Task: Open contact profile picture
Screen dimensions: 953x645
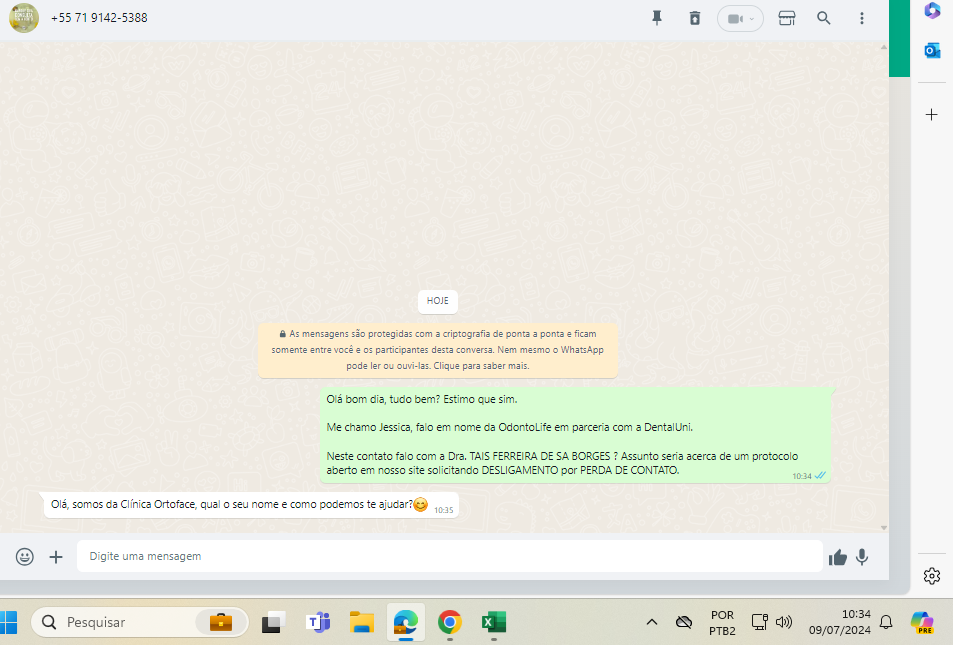Action: [x=24, y=18]
